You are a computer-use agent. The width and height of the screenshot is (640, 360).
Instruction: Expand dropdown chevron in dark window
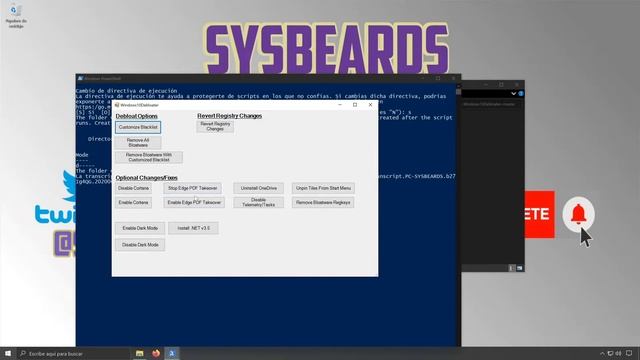pos(513,93)
